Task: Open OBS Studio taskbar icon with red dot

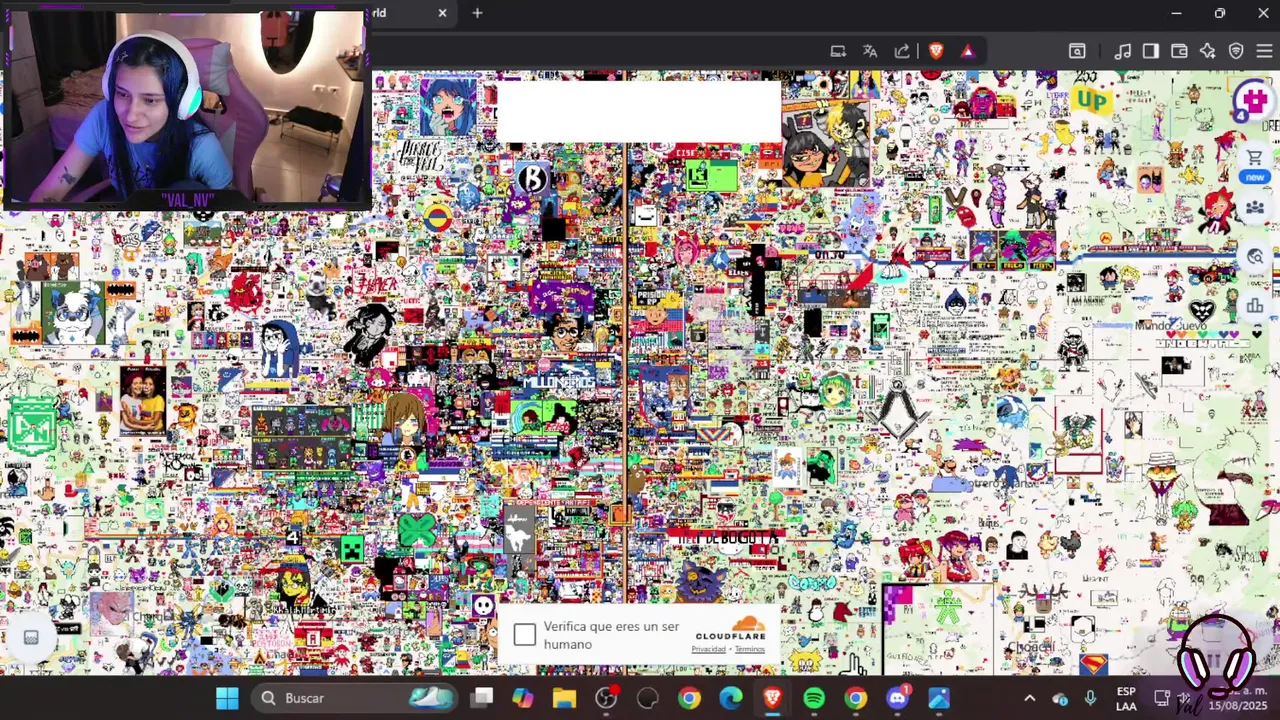Action: click(x=606, y=698)
